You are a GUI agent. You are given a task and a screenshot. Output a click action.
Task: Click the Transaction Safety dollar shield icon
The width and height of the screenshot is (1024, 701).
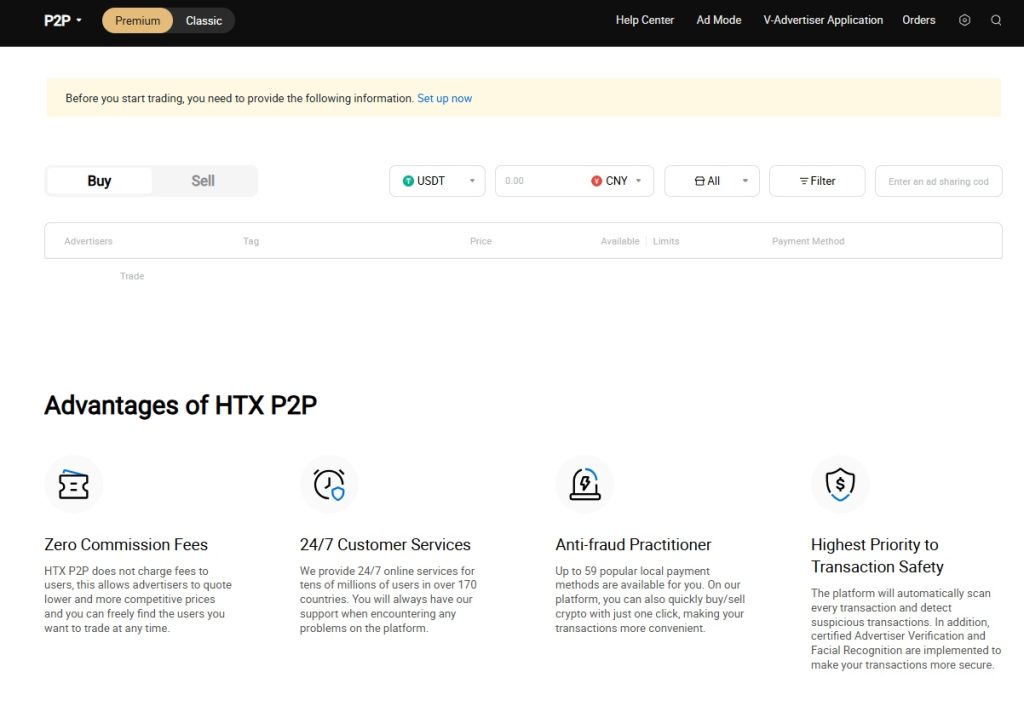[x=840, y=484]
